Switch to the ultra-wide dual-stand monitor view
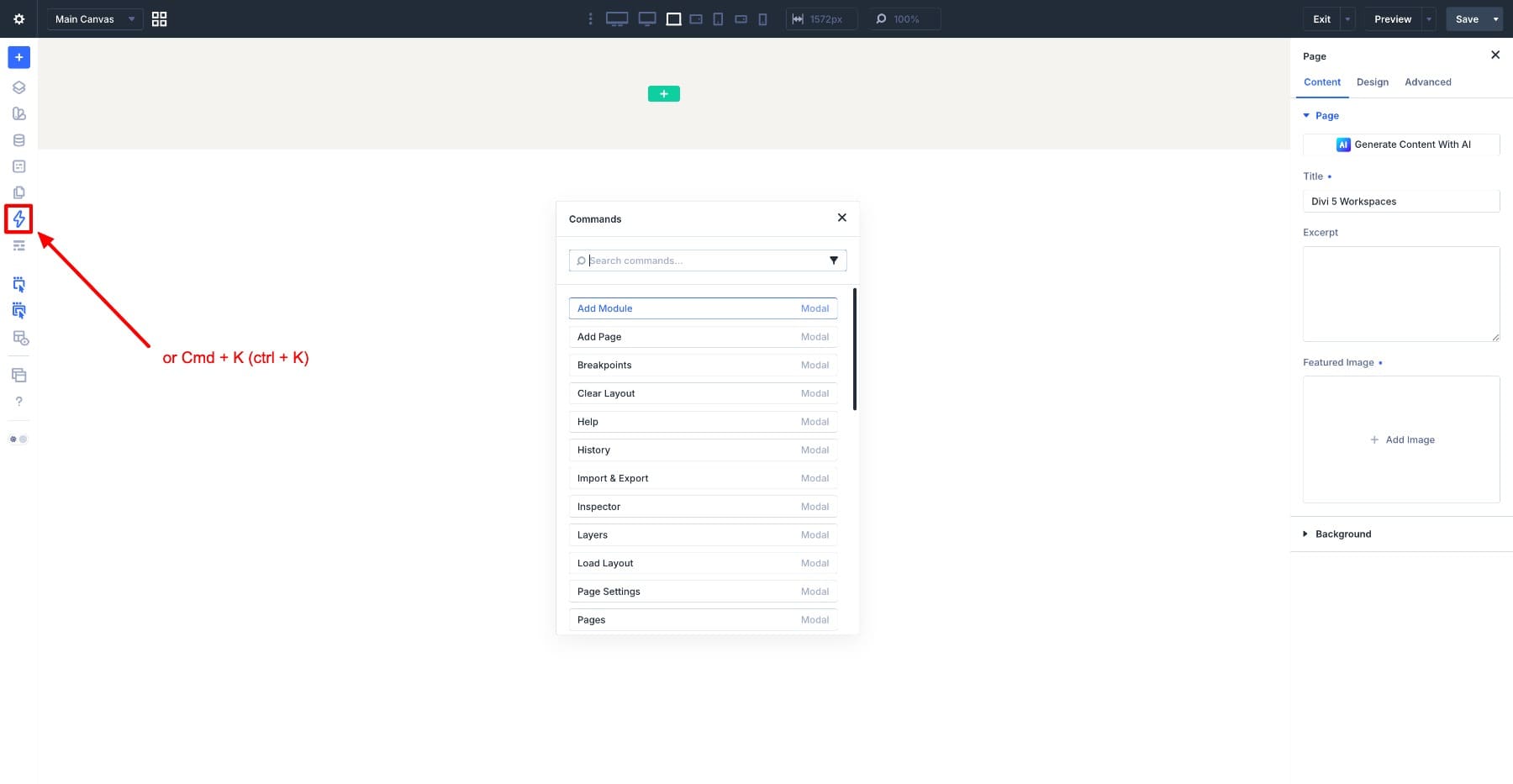The image size is (1513, 784). pos(617,18)
